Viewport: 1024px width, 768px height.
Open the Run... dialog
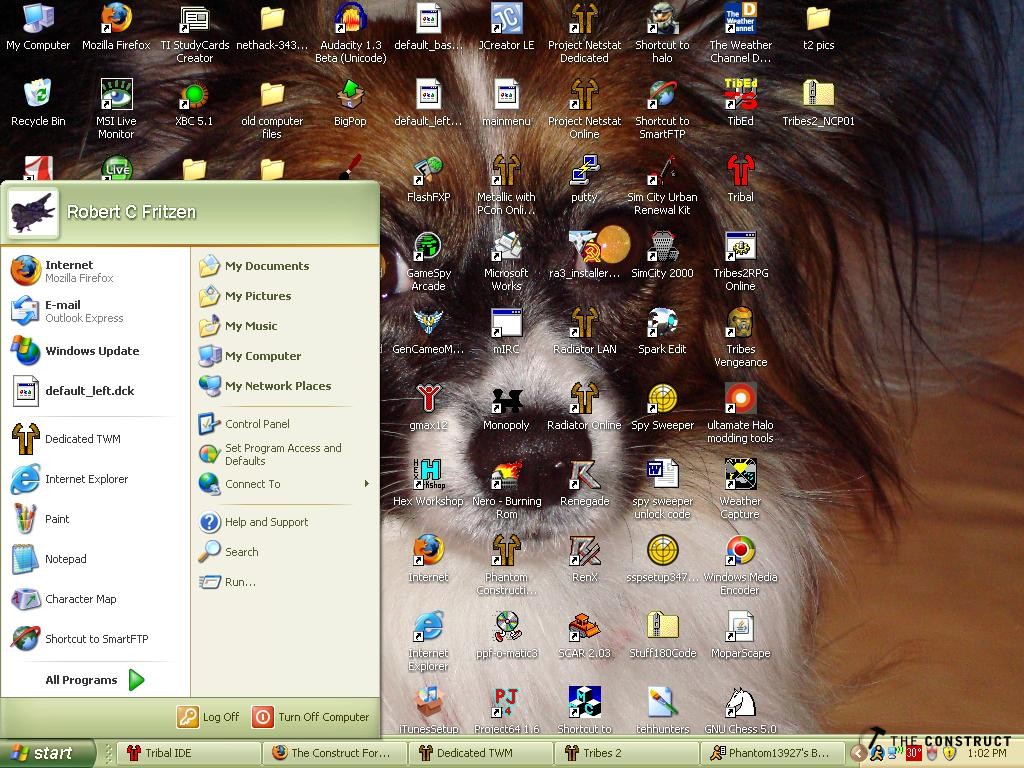tap(284, 582)
